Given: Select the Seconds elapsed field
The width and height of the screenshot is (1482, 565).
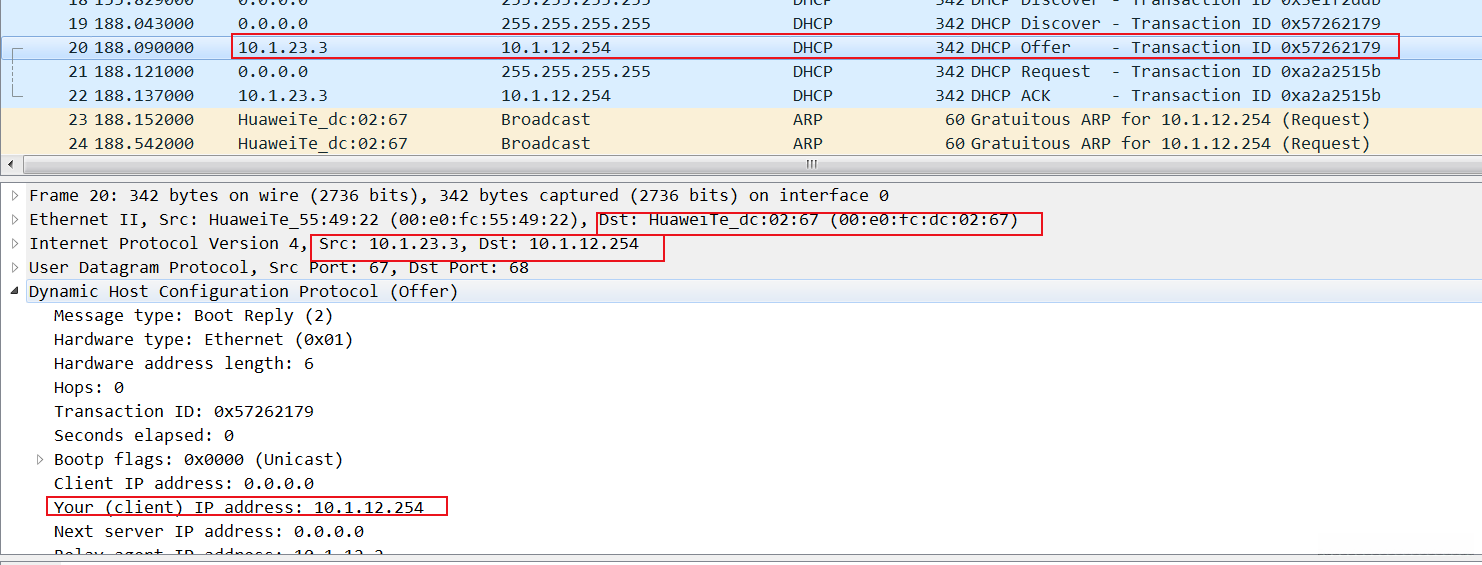Looking at the screenshot, I should [x=143, y=435].
